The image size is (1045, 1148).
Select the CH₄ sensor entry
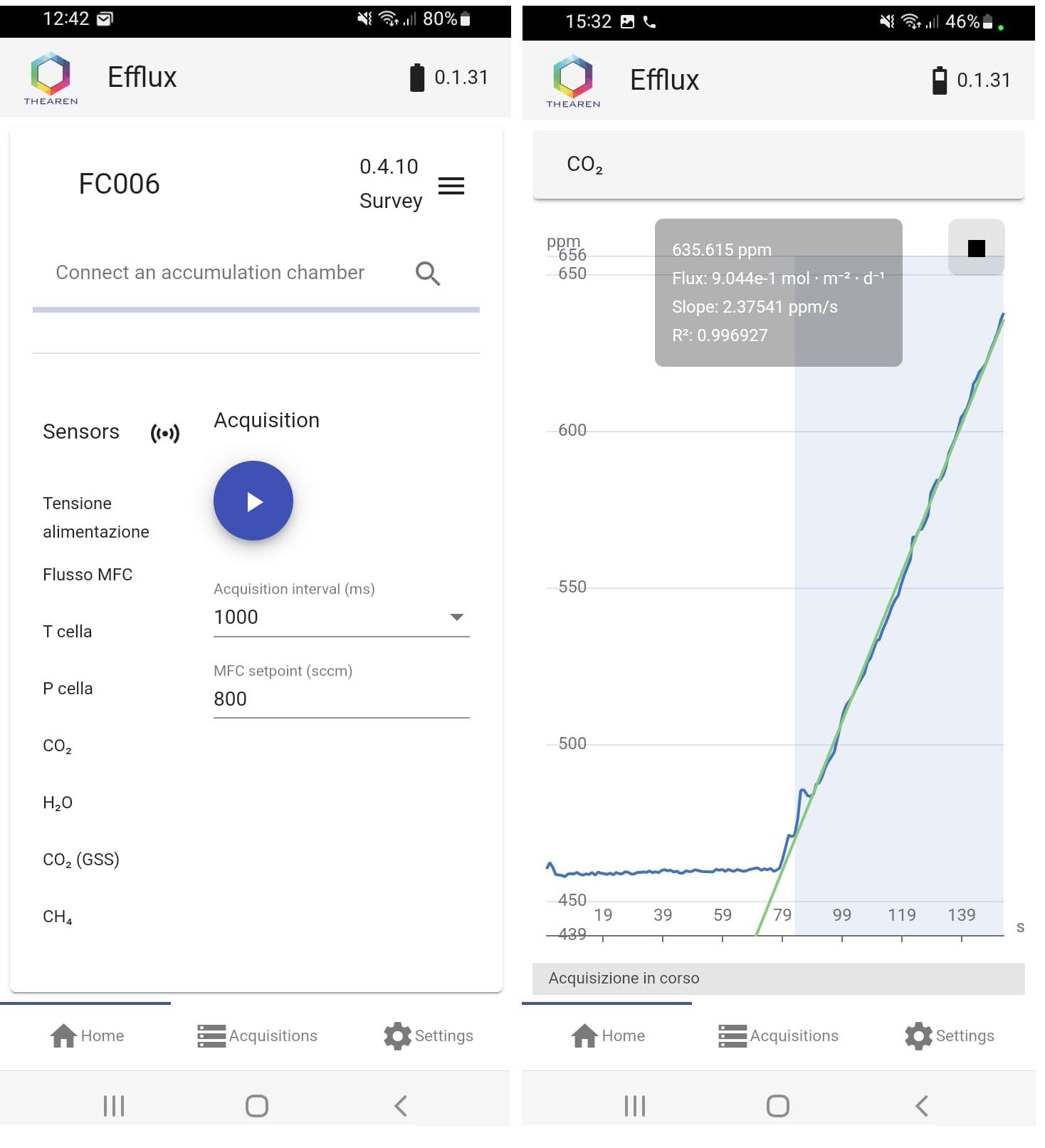point(58,917)
